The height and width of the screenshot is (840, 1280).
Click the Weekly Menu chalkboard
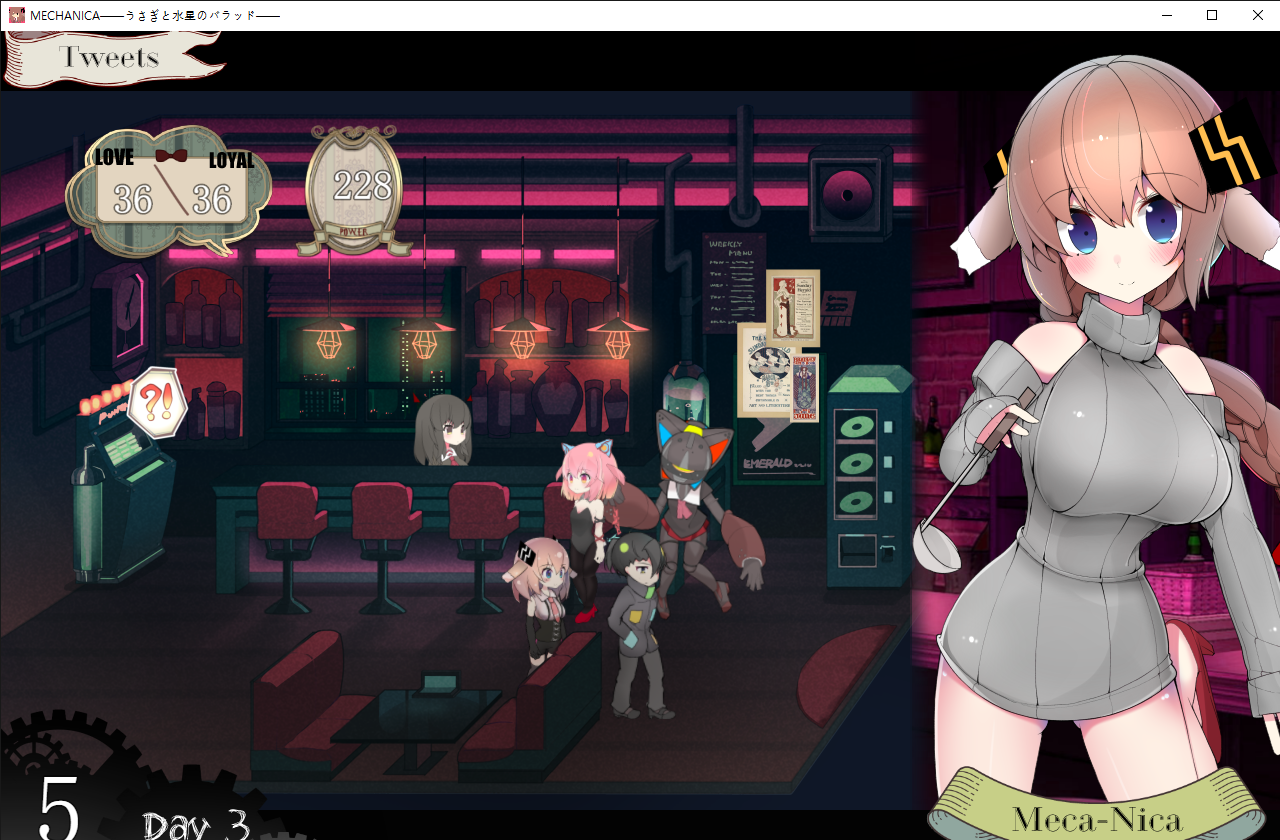(734, 283)
